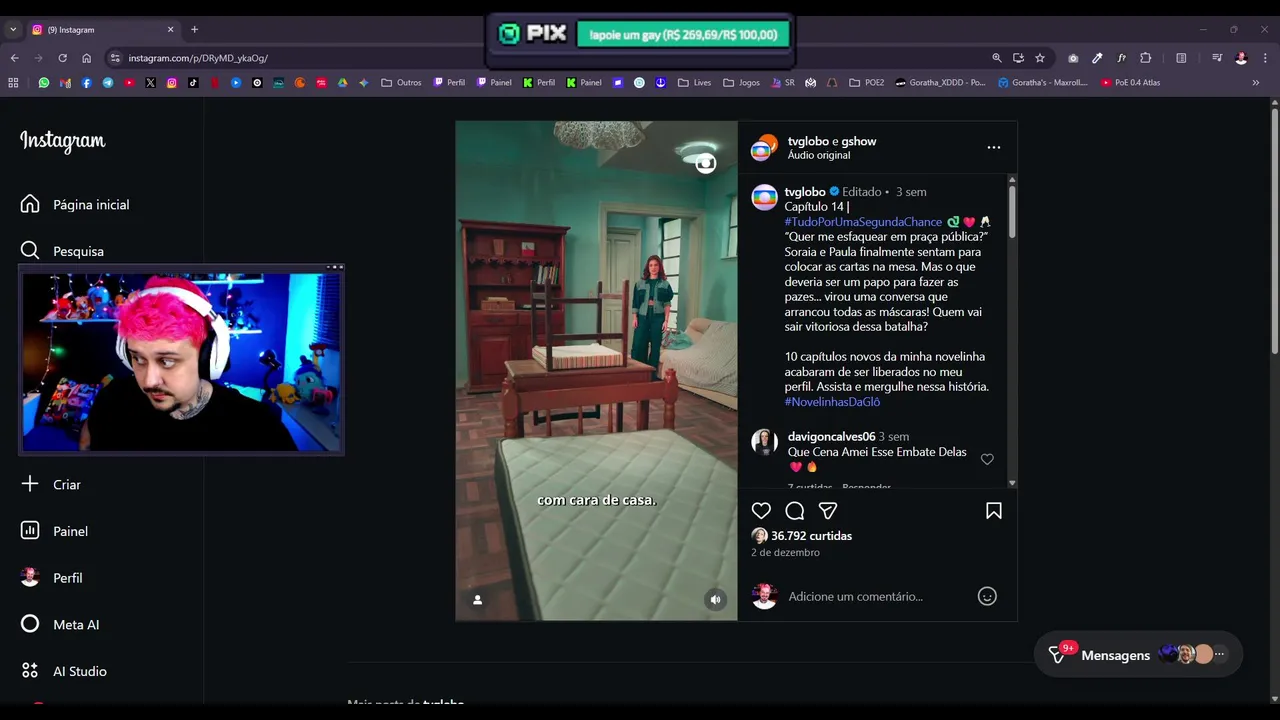The width and height of the screenshot is (1280, 720).
Task: Open the Telegram bookmark
Action: pyautogui.click(x=108, y=83)
